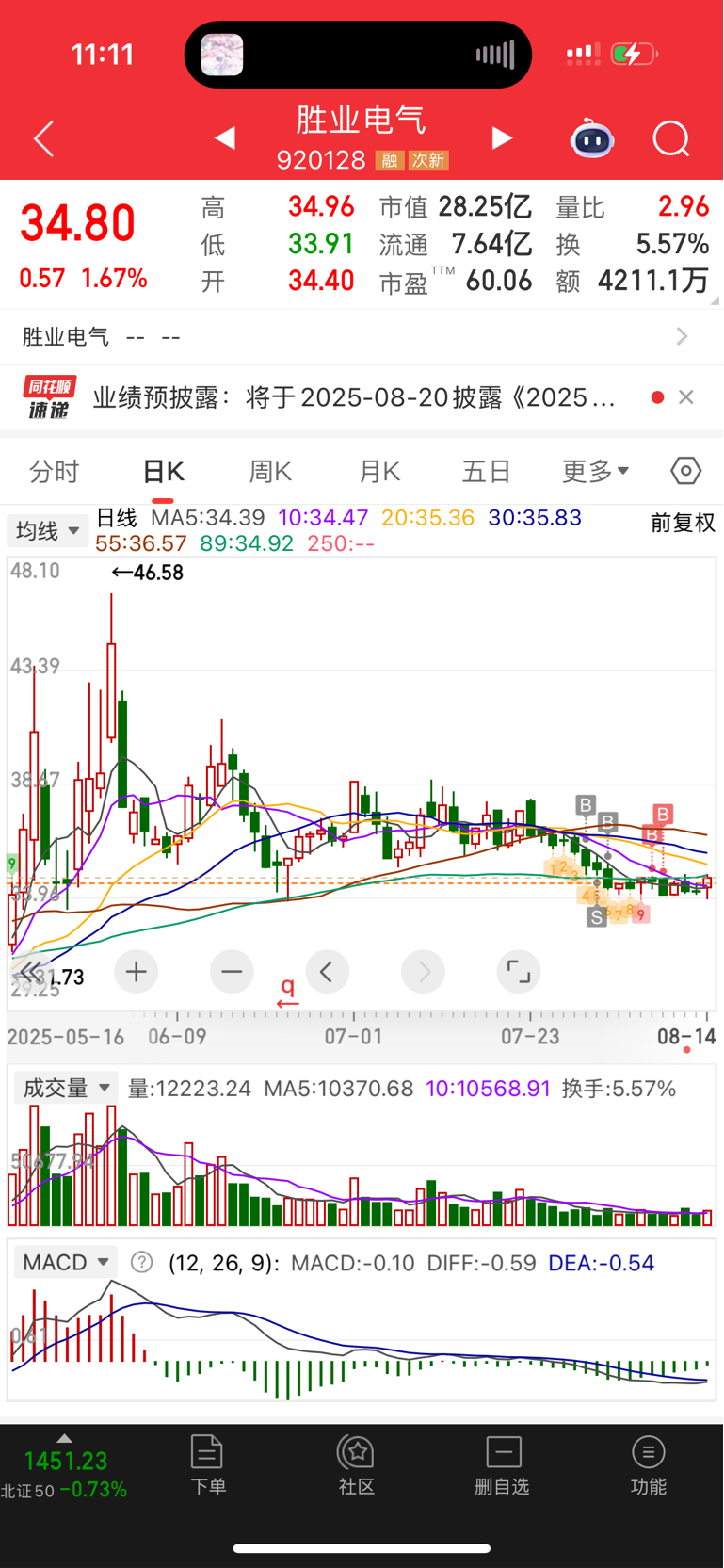724x1568 pixels.
Task: Open the 均线 indicator dropdown
Action: 47,531
